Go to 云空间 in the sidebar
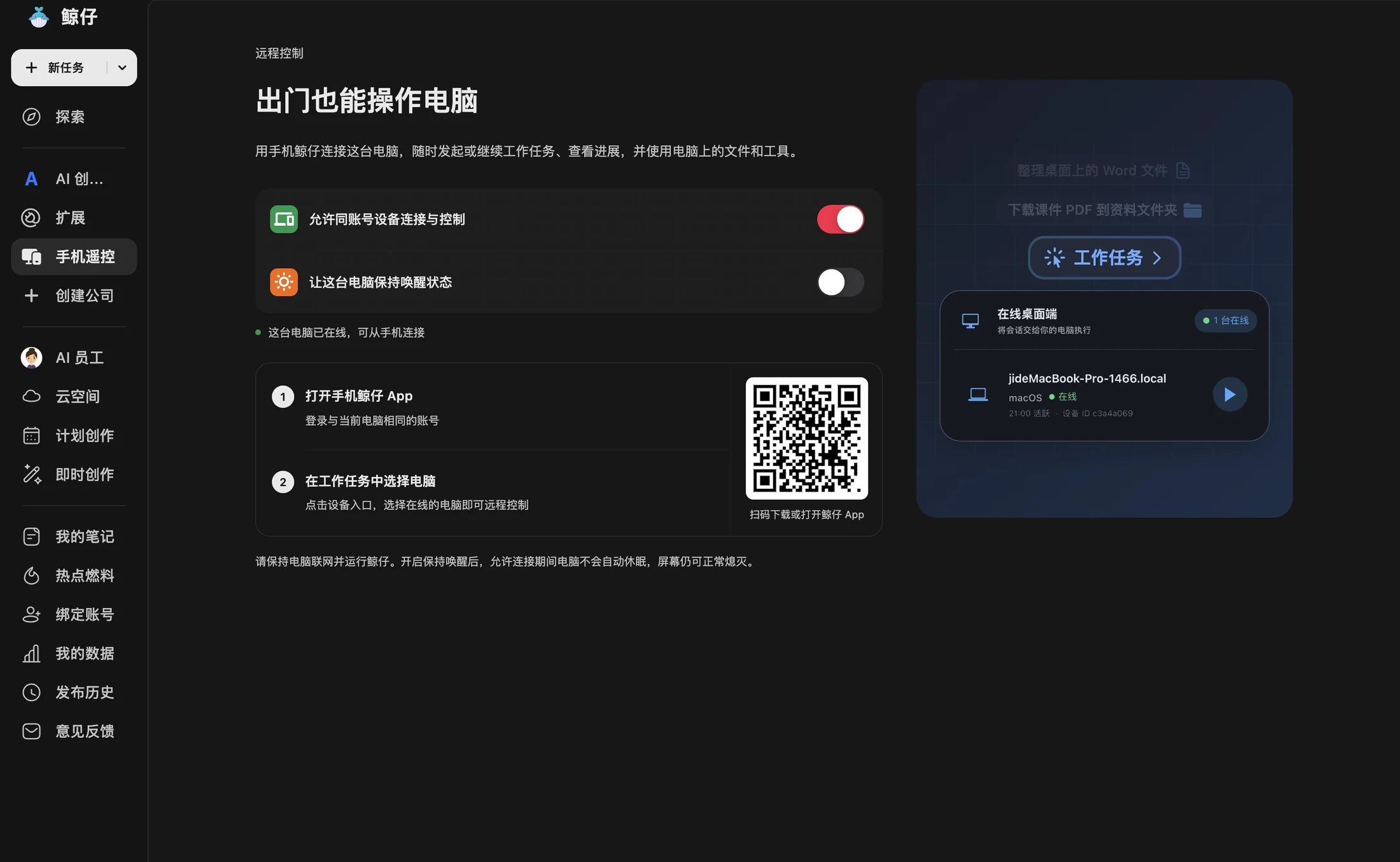Viewport: 1400px width, 862px height. [x=78, y=397]
